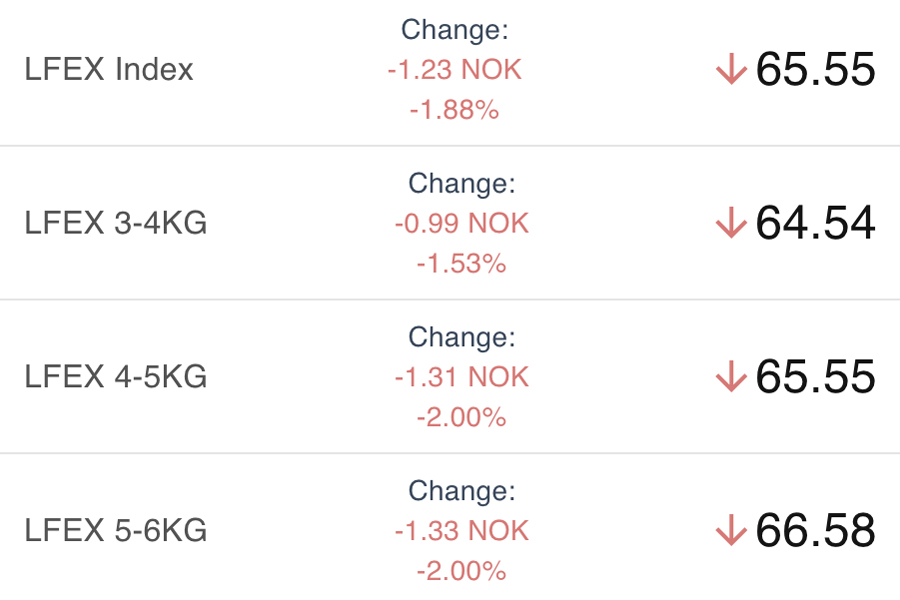Select the LFEX 5-6KG label
The width and height of the screenshot is (900, 600).
coord(116,530)
